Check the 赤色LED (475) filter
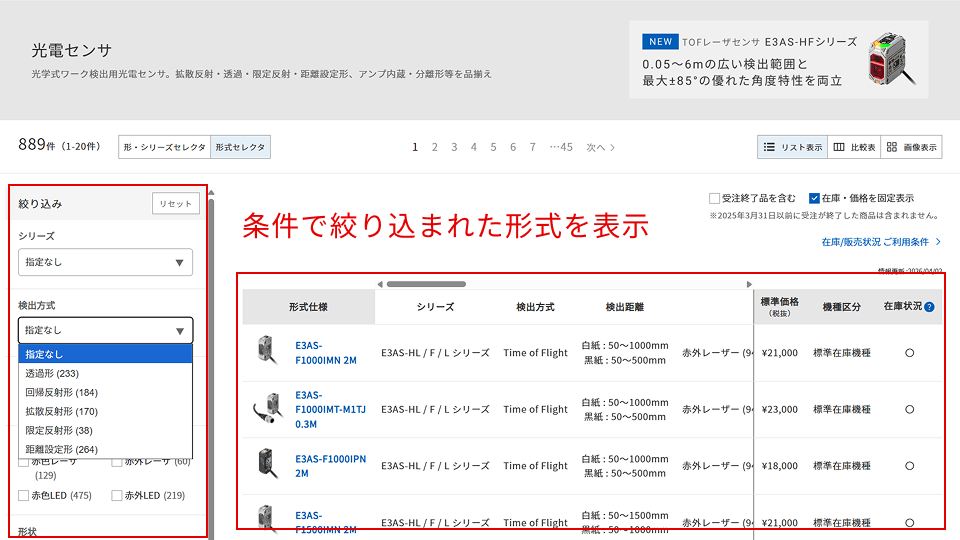Screen dimensions: 960x540 tap(24, 495)
